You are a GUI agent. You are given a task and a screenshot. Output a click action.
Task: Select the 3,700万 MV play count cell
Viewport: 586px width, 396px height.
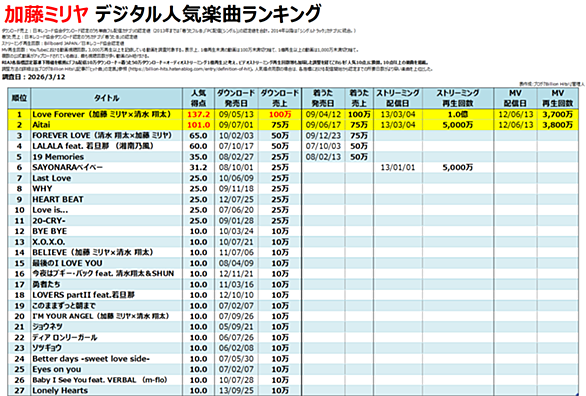coord(558,114)
